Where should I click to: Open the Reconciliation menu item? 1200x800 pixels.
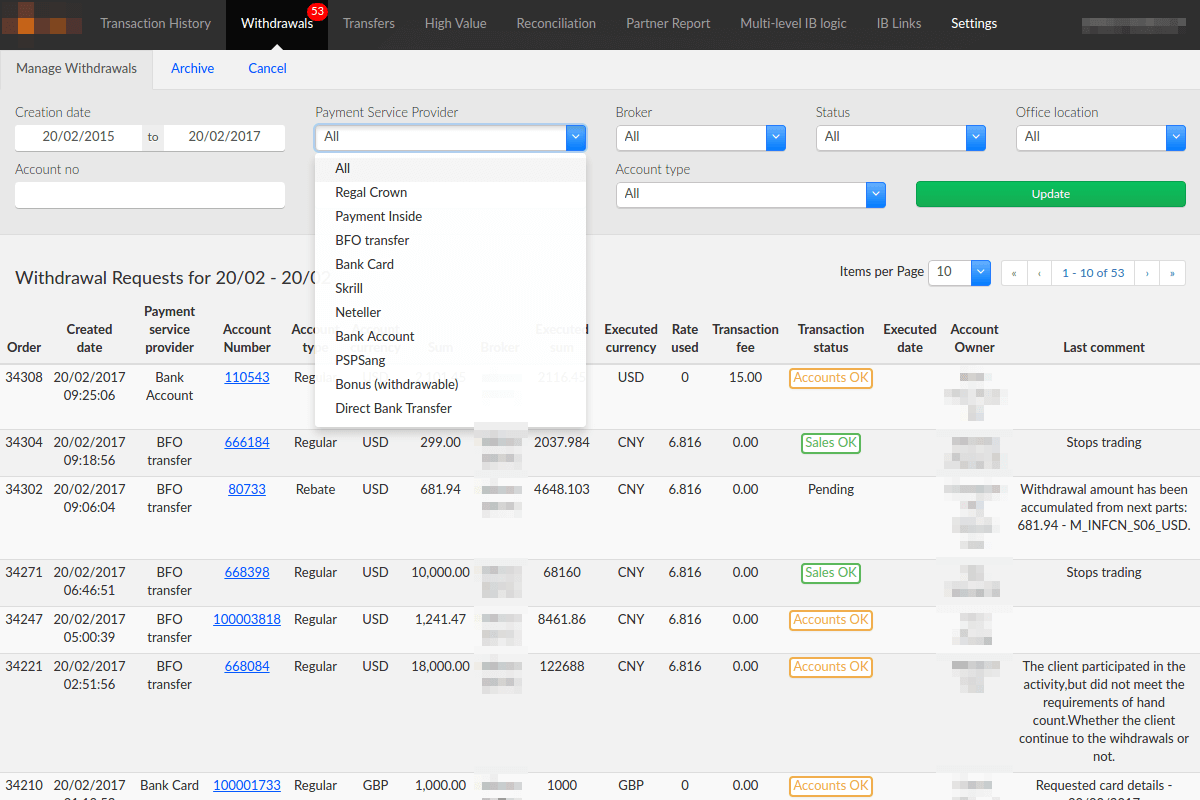click(x=556, y=23)
